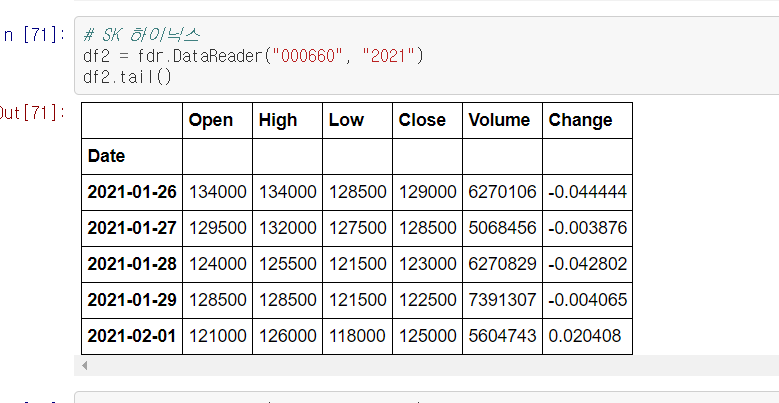Click the Low column header
779x403 pixels.
point(346,120)
